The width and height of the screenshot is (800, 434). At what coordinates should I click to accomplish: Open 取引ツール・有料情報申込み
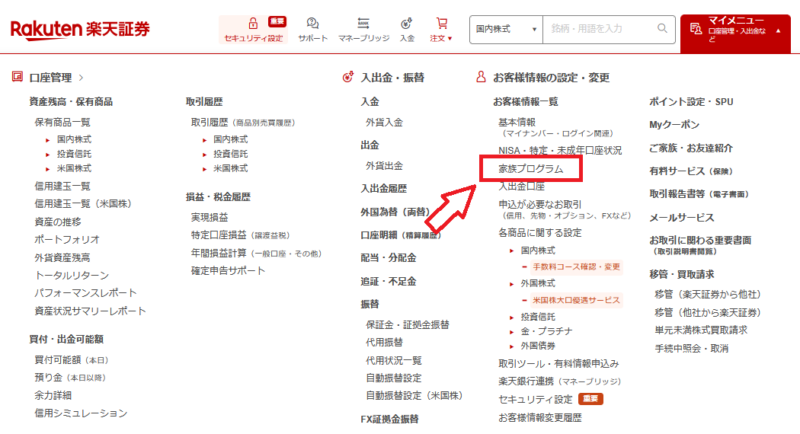pos(559,364)
